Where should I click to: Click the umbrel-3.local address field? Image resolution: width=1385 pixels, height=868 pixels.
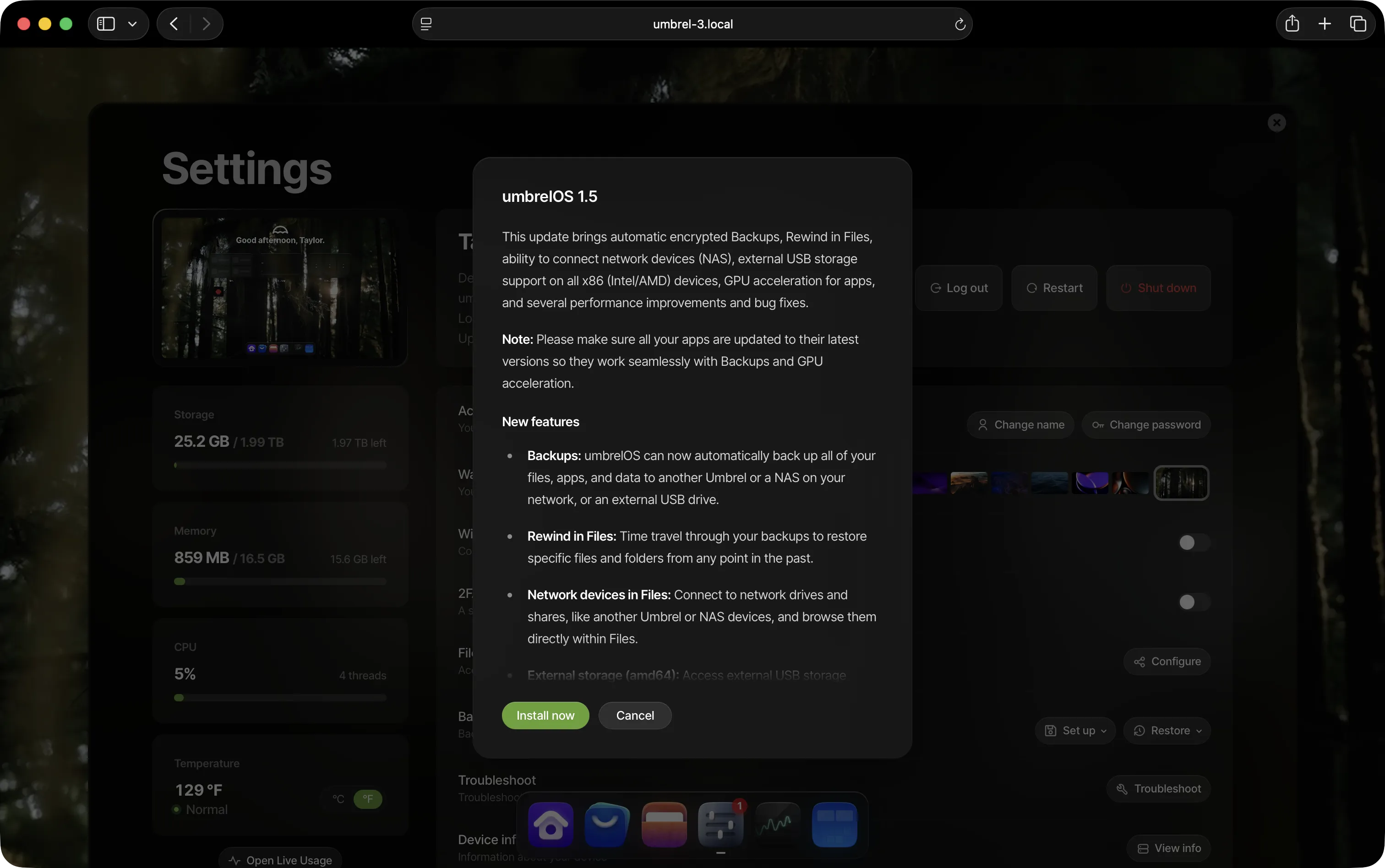point(692,24)
